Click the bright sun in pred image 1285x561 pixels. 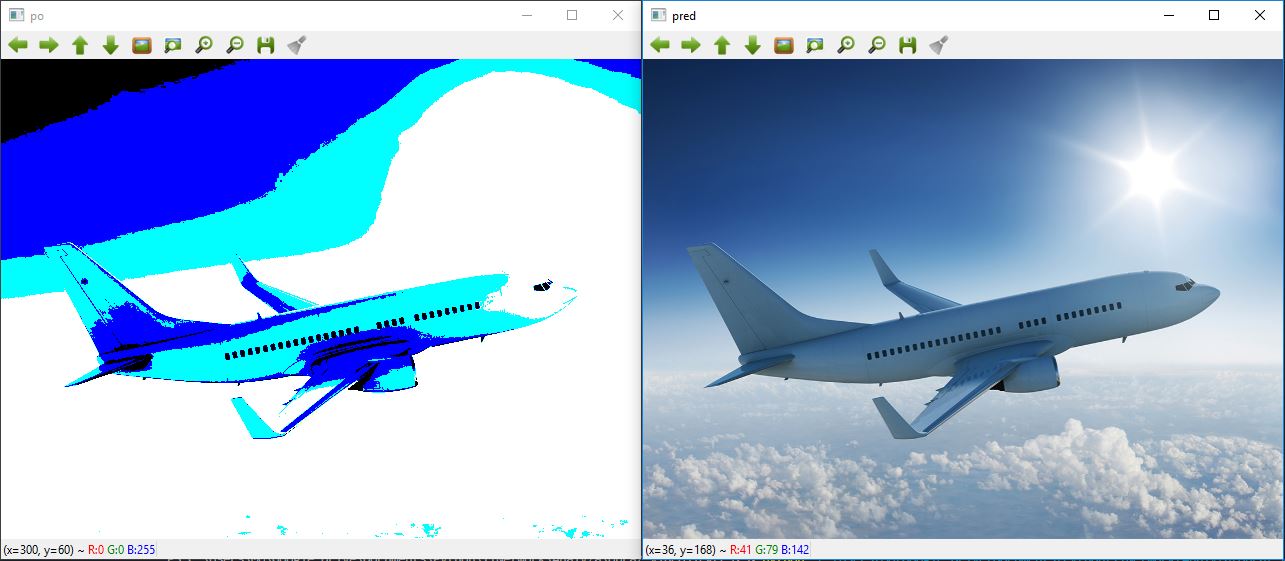point(1153,173)
